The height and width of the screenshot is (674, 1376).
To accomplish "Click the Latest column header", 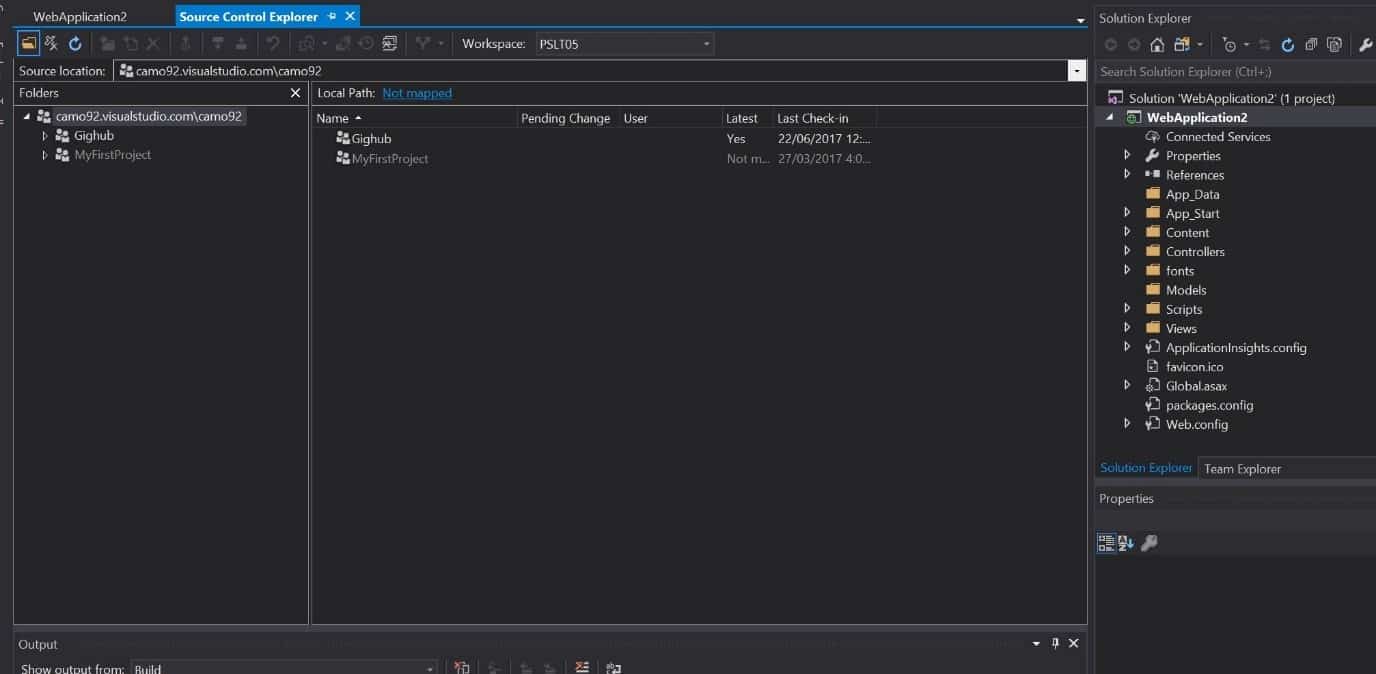I will [x=748, y=118].
